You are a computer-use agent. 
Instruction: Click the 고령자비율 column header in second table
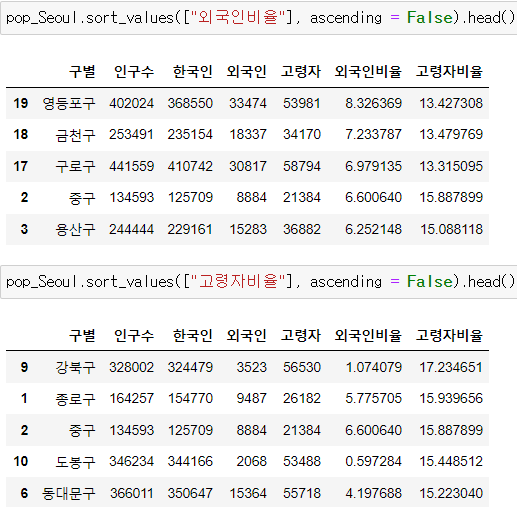[x=449, y=335]
